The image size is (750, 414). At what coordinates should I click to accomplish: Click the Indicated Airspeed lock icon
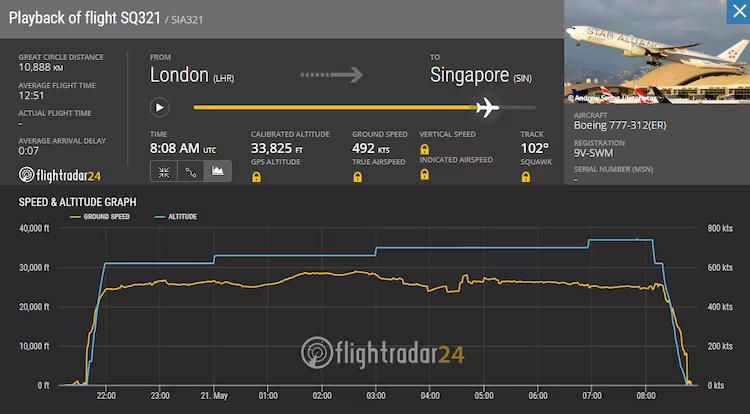click(x=425, y=175)
